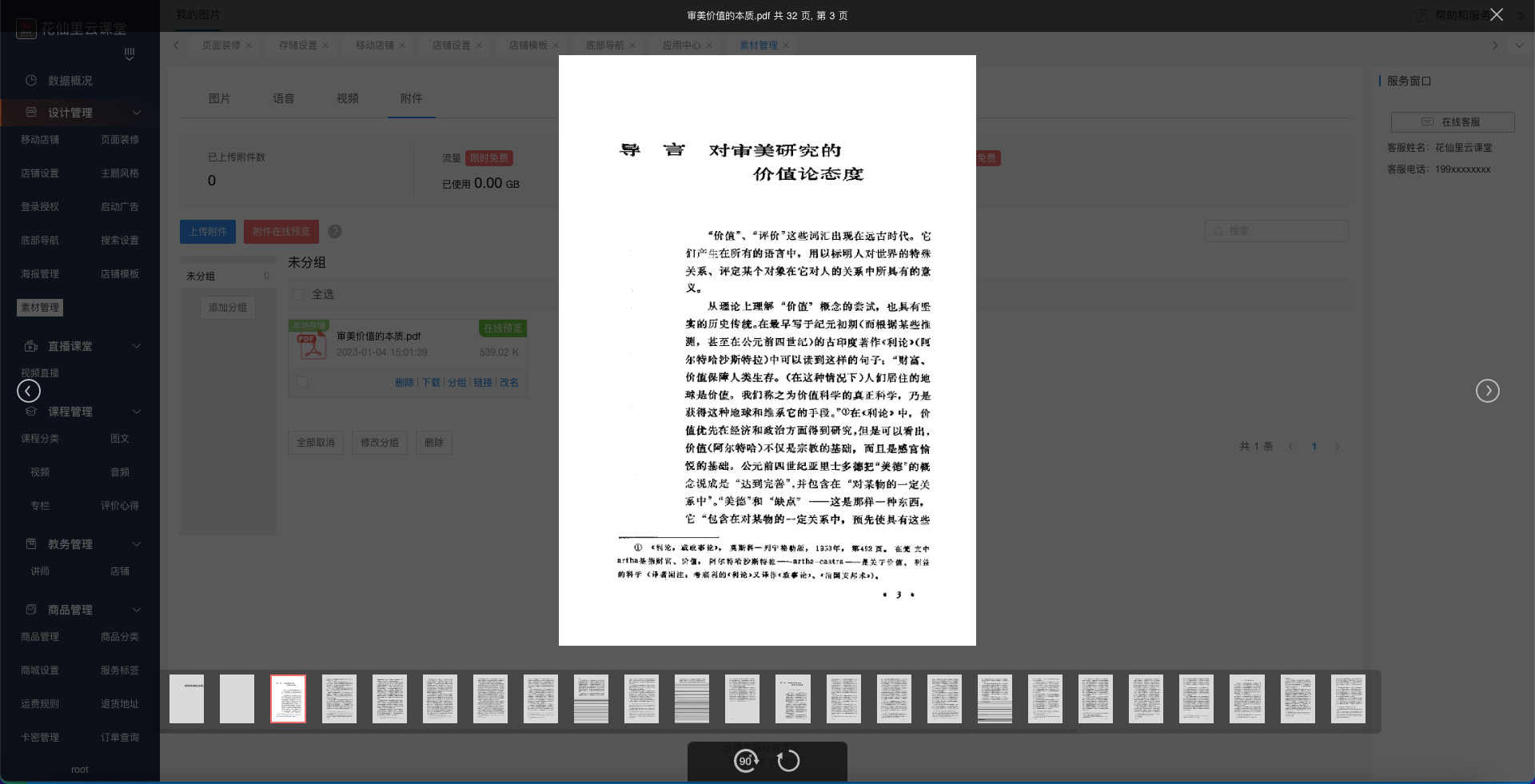The width and height of the screenshot is (1535, 784).
Task: Collapse the sidebar menu toggle icon
Action: (x=130, y=54)
